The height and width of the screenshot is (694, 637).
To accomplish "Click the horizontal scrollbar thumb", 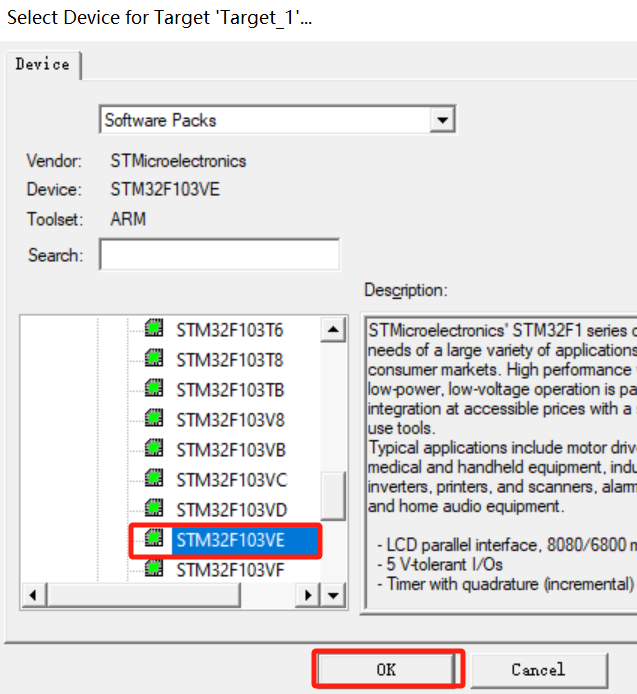I will tap(143, 595).
